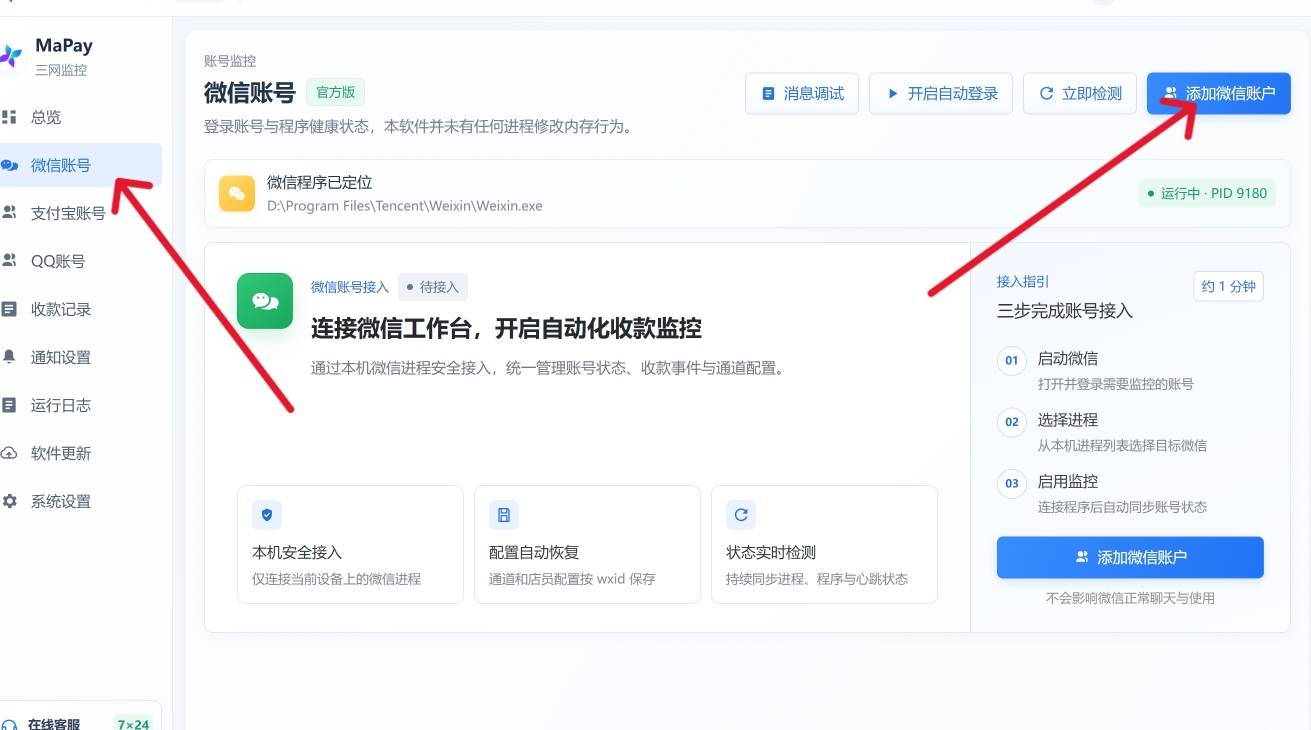The image size is (1311, 730).
Task: Select step 02 选择进程
Action: point(1130,432)
